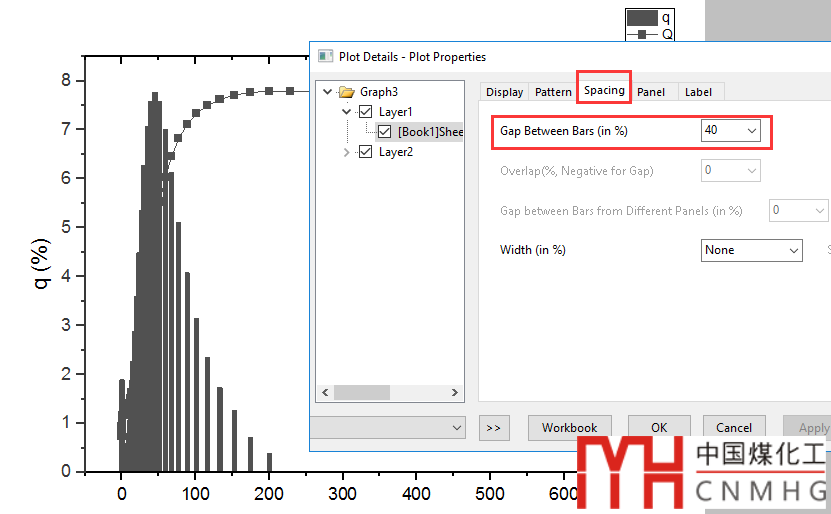Toggle the Layer1 checkbox
Screen dimensions: 831x514
click(x=366, y=112)
